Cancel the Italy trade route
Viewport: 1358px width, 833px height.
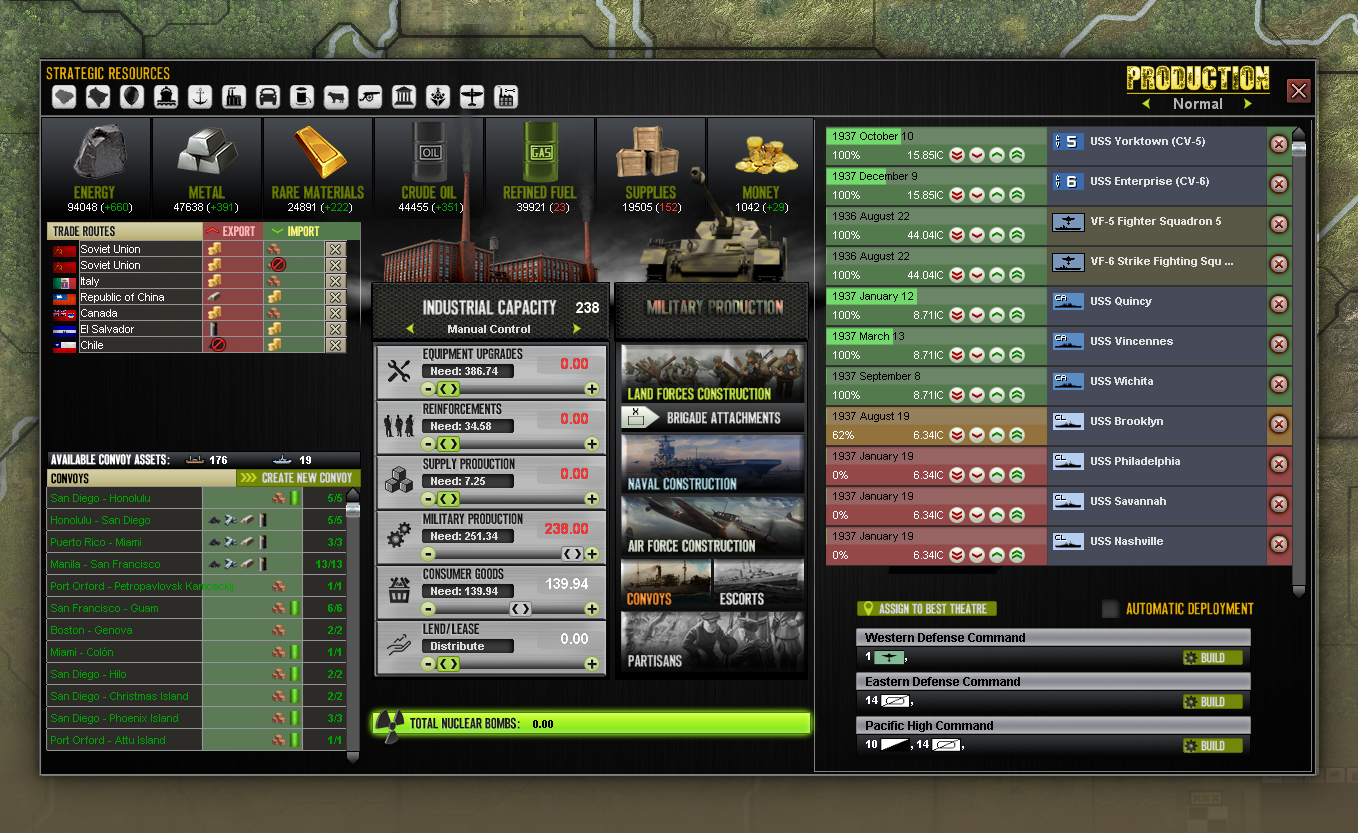pyautogui.click(x=336, y=281)
